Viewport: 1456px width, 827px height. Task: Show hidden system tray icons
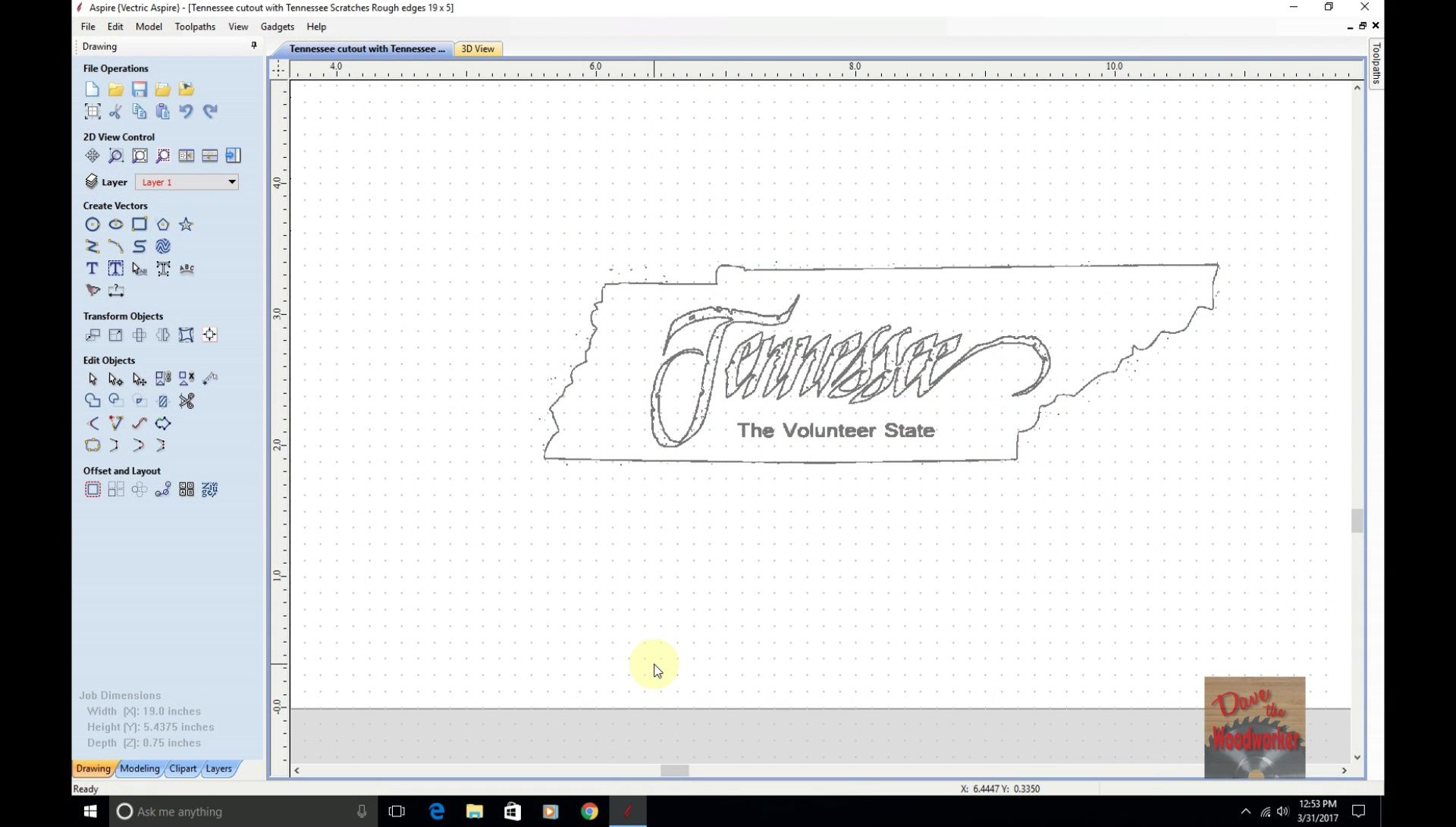click(x=1245, y=812)
